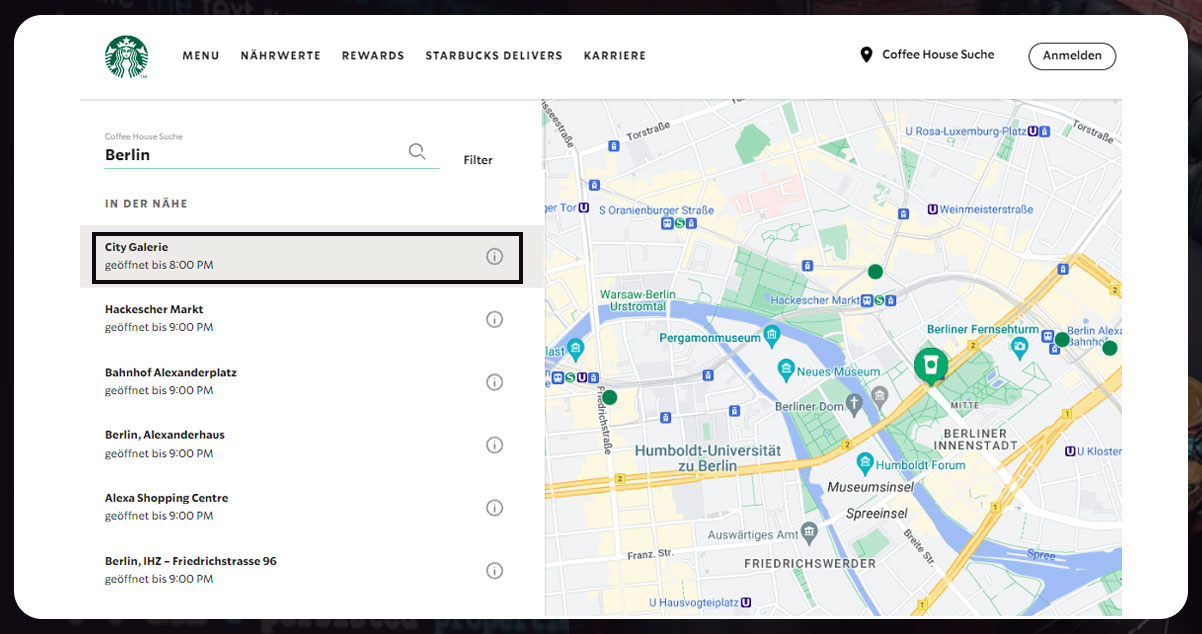Click the search magnifier icon
The image size is (1202, 634).
point(417,151)
